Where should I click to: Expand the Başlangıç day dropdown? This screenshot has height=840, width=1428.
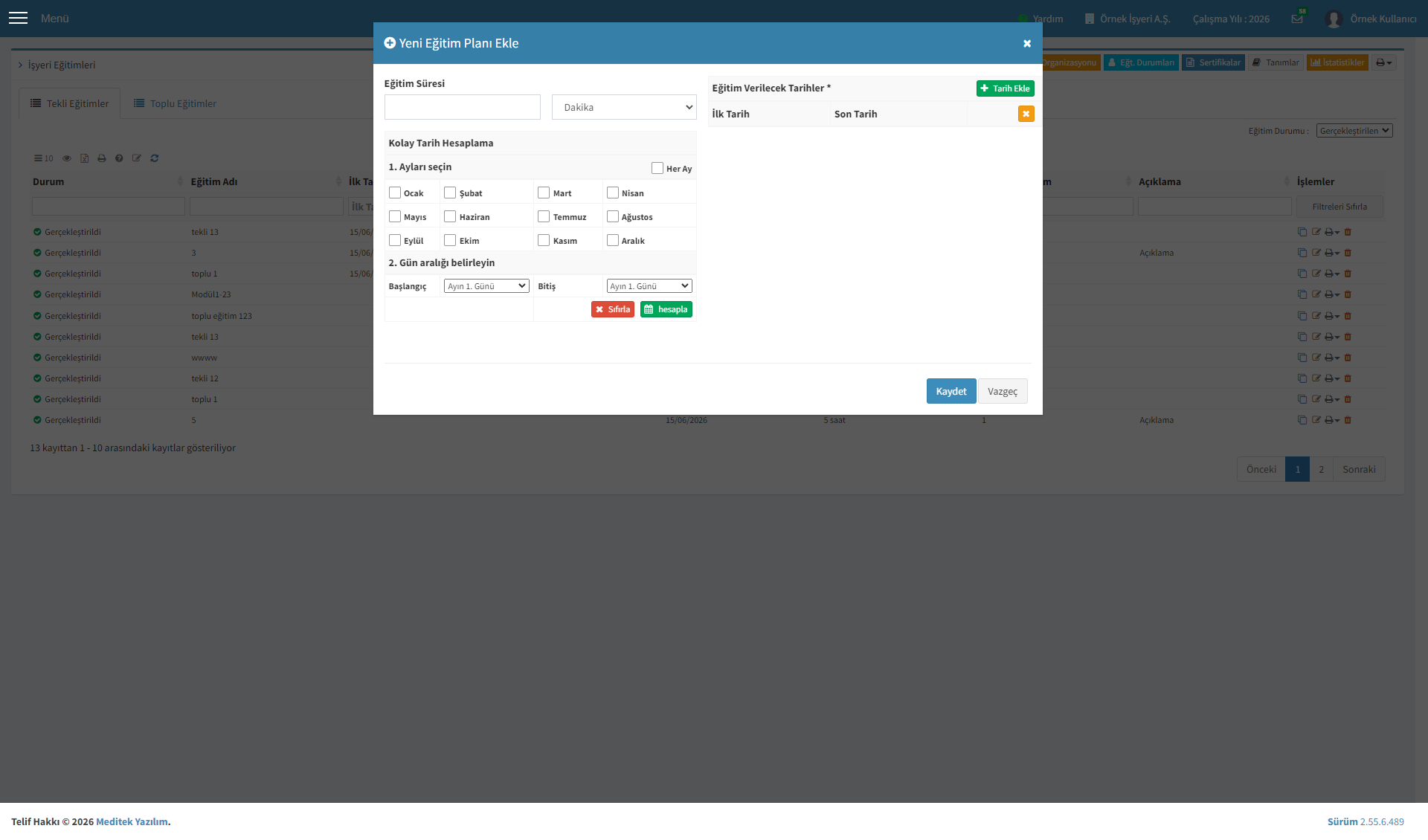(486, 286)
